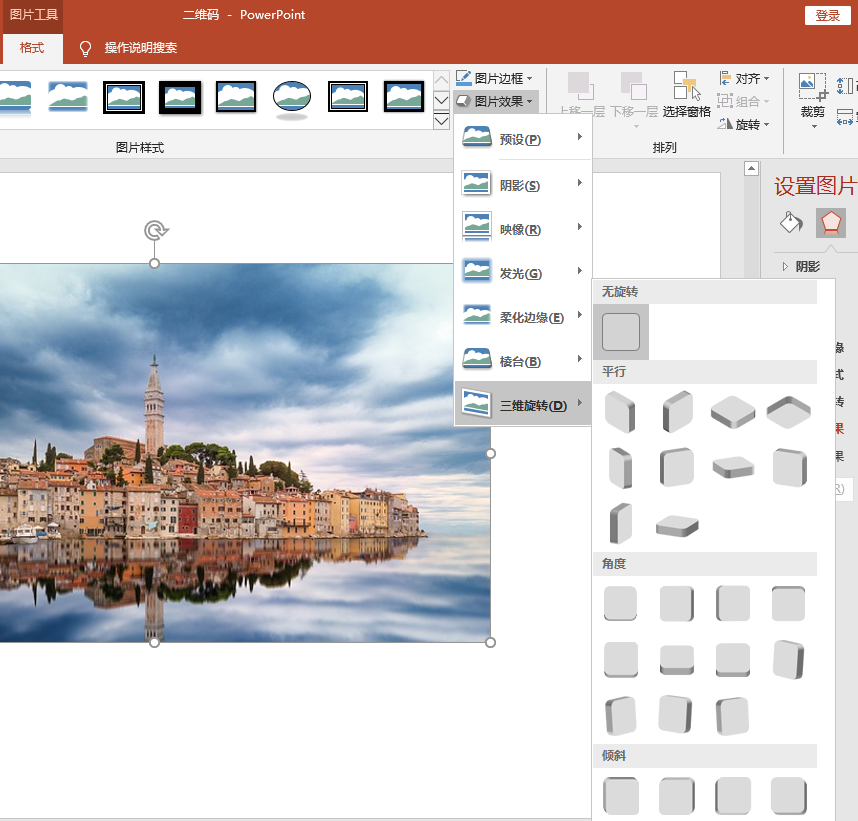Viewport: 858px width, 821px height.
Task: Open the 图片效果 dropdown
Action: [495, 101]
